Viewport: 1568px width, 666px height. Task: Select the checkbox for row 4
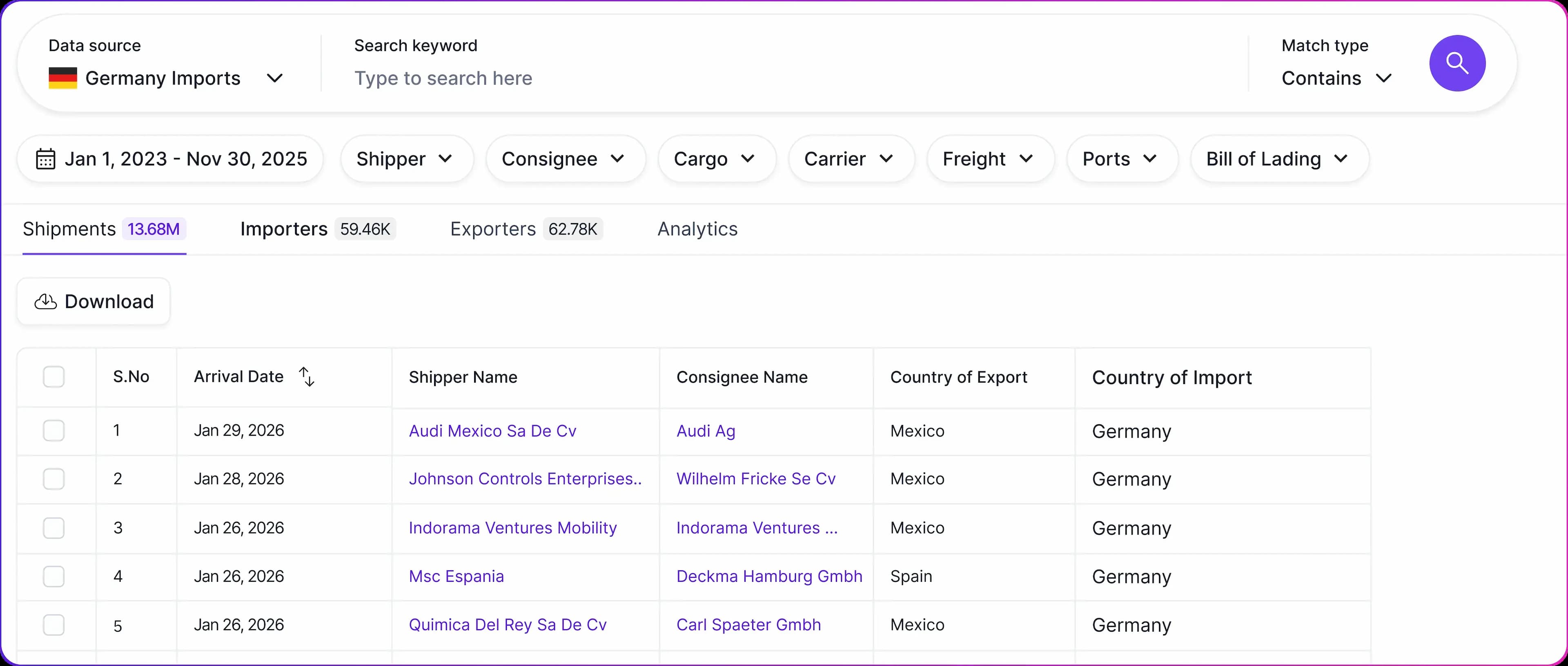point(53,577)
